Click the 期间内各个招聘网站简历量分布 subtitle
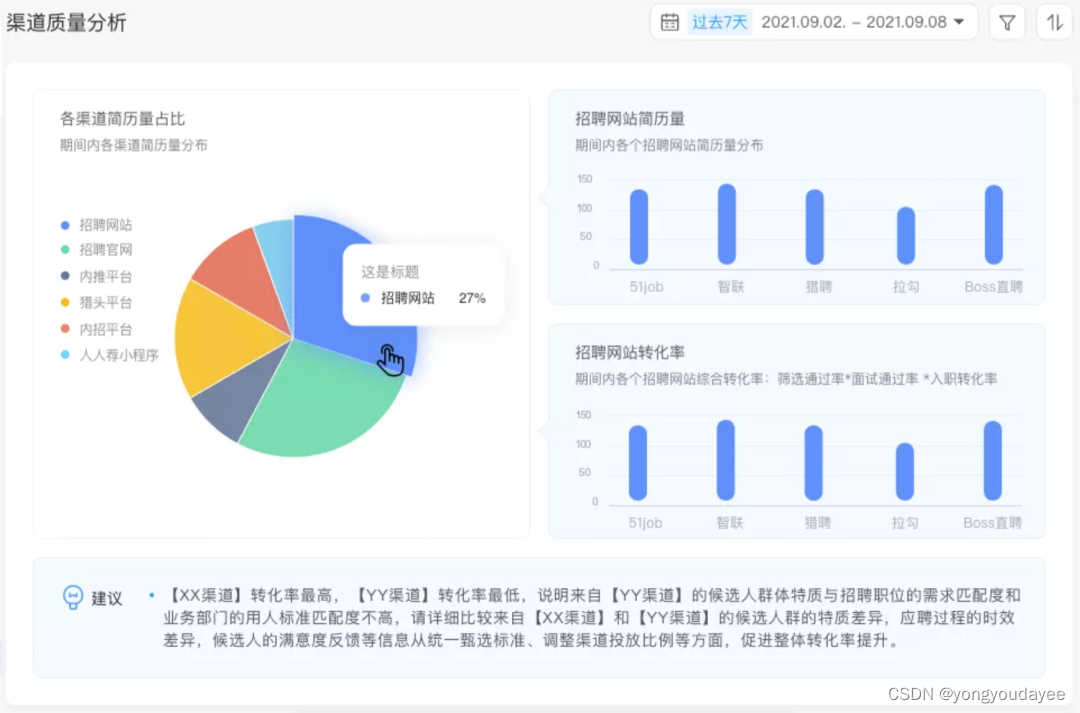 [x=669, y=145]
